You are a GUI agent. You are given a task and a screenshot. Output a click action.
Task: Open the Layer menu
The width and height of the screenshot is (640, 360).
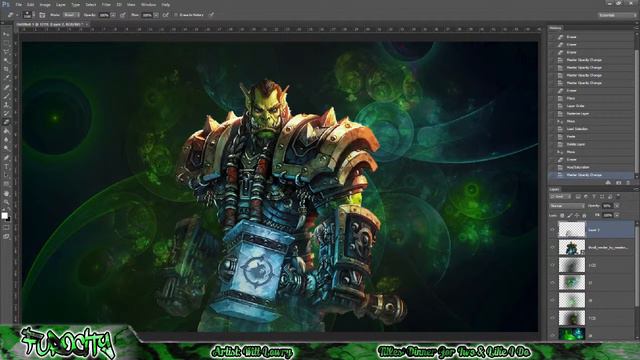(x=60, y=4)
